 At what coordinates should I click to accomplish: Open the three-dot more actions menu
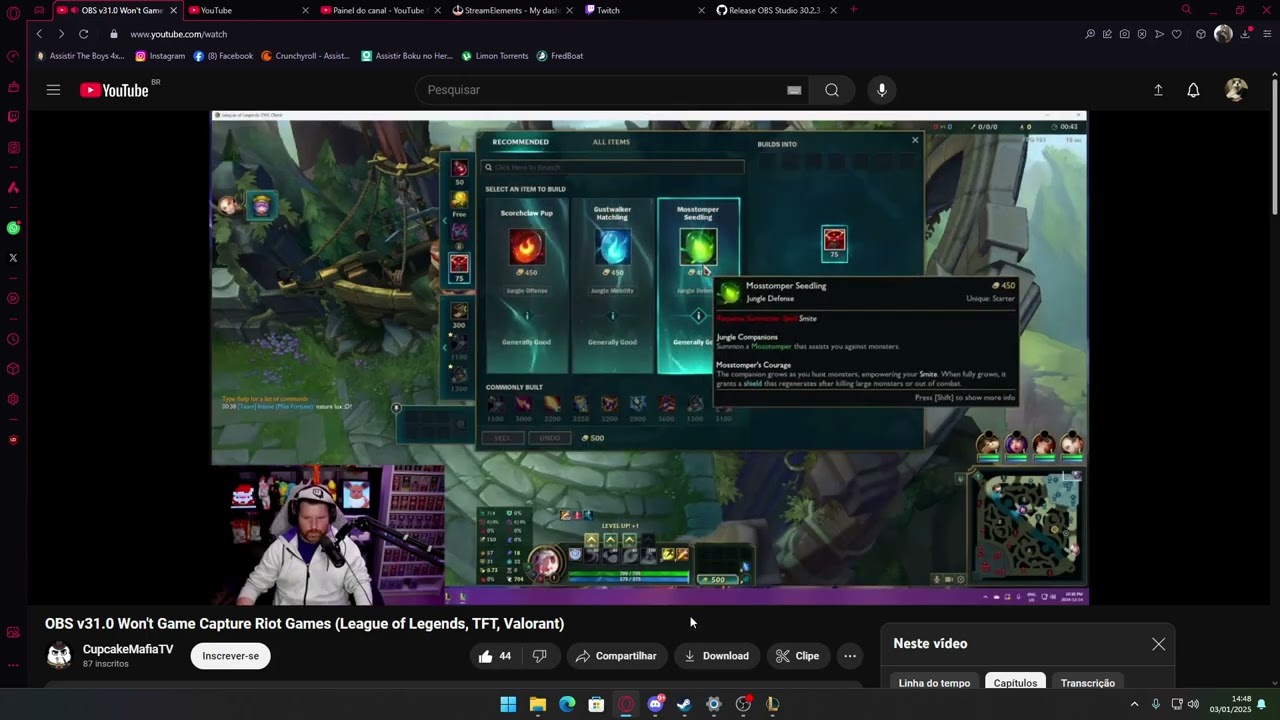tap(849, 656)
